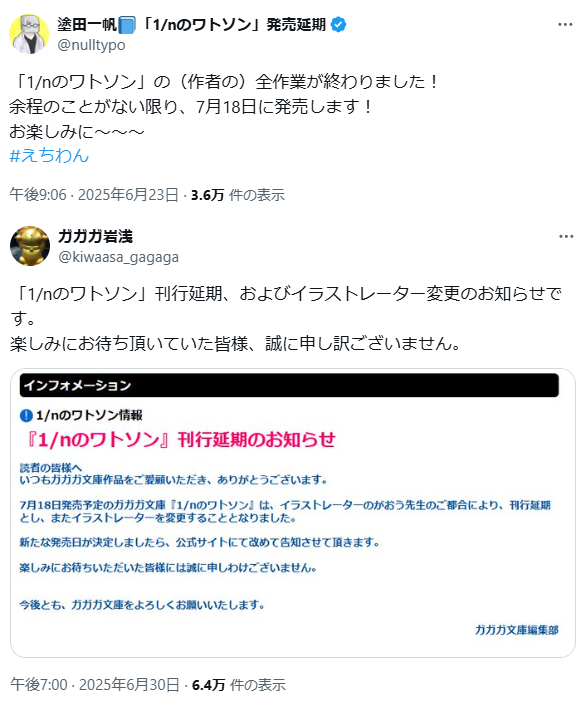
Task: Open the @kiwaasa_gagaga handle link
Action: pyautogui.click(x=119, y=257)
